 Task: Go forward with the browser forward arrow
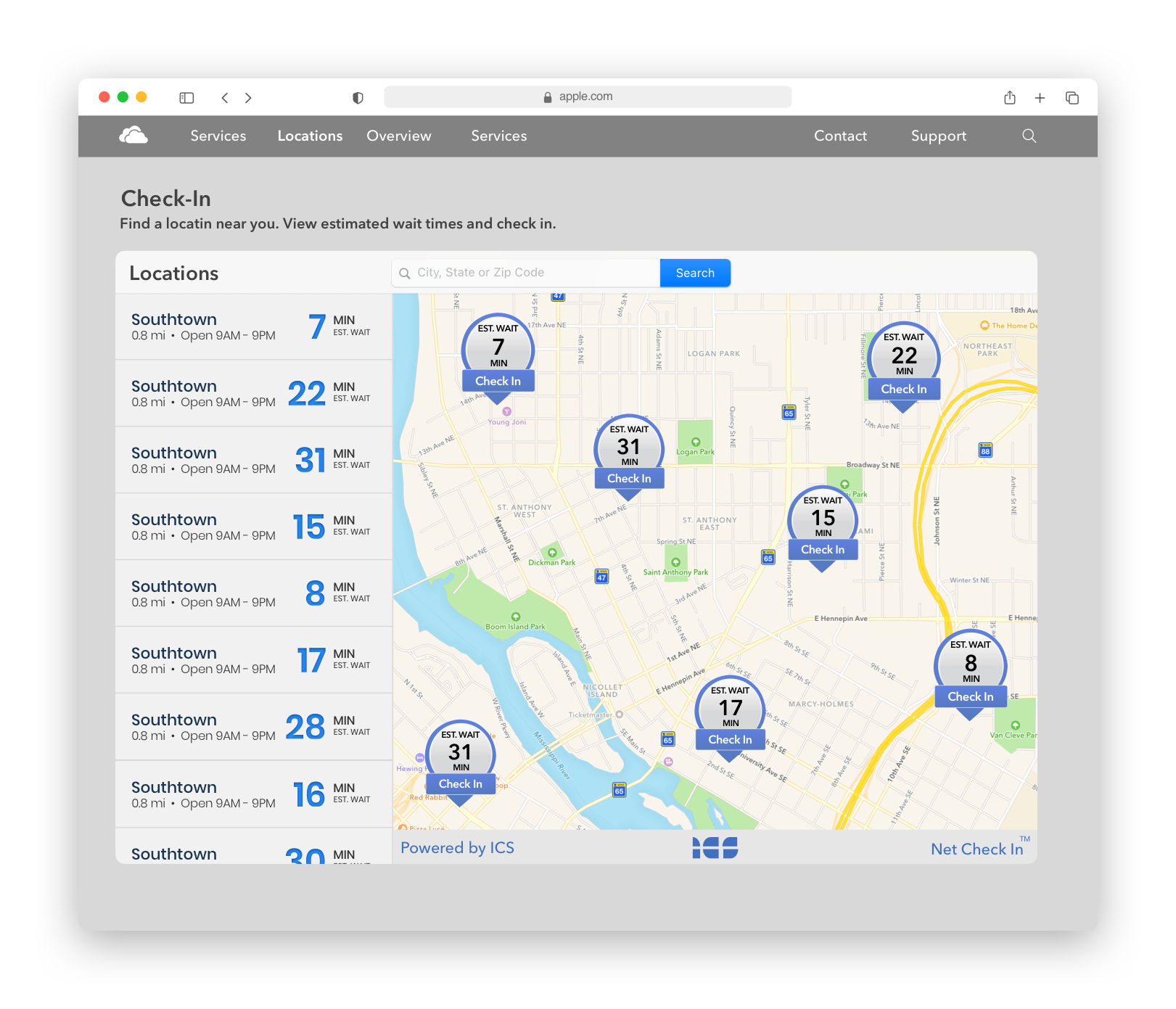(248, 98)
